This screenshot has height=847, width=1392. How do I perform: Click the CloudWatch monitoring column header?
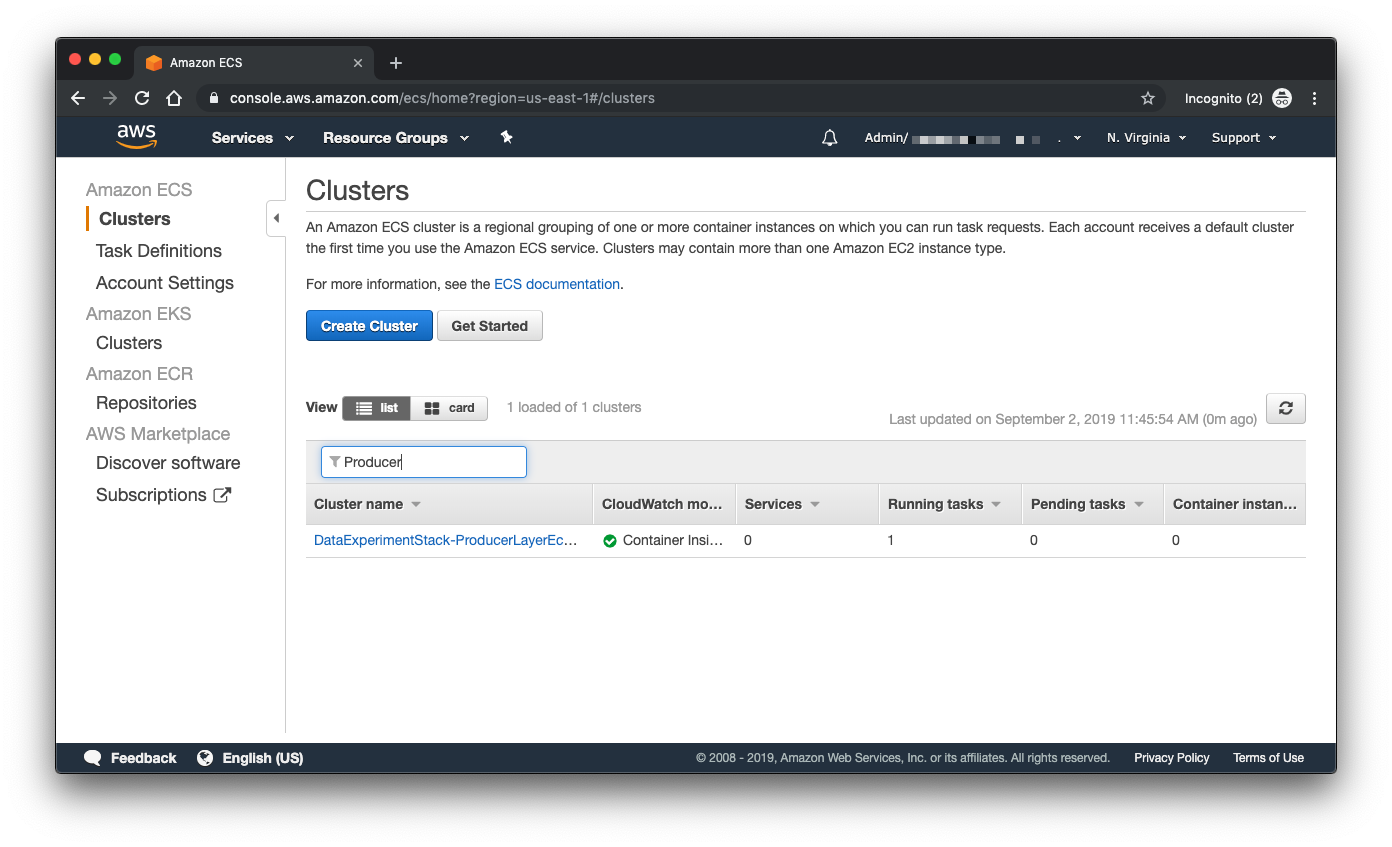tap(662, 504)
